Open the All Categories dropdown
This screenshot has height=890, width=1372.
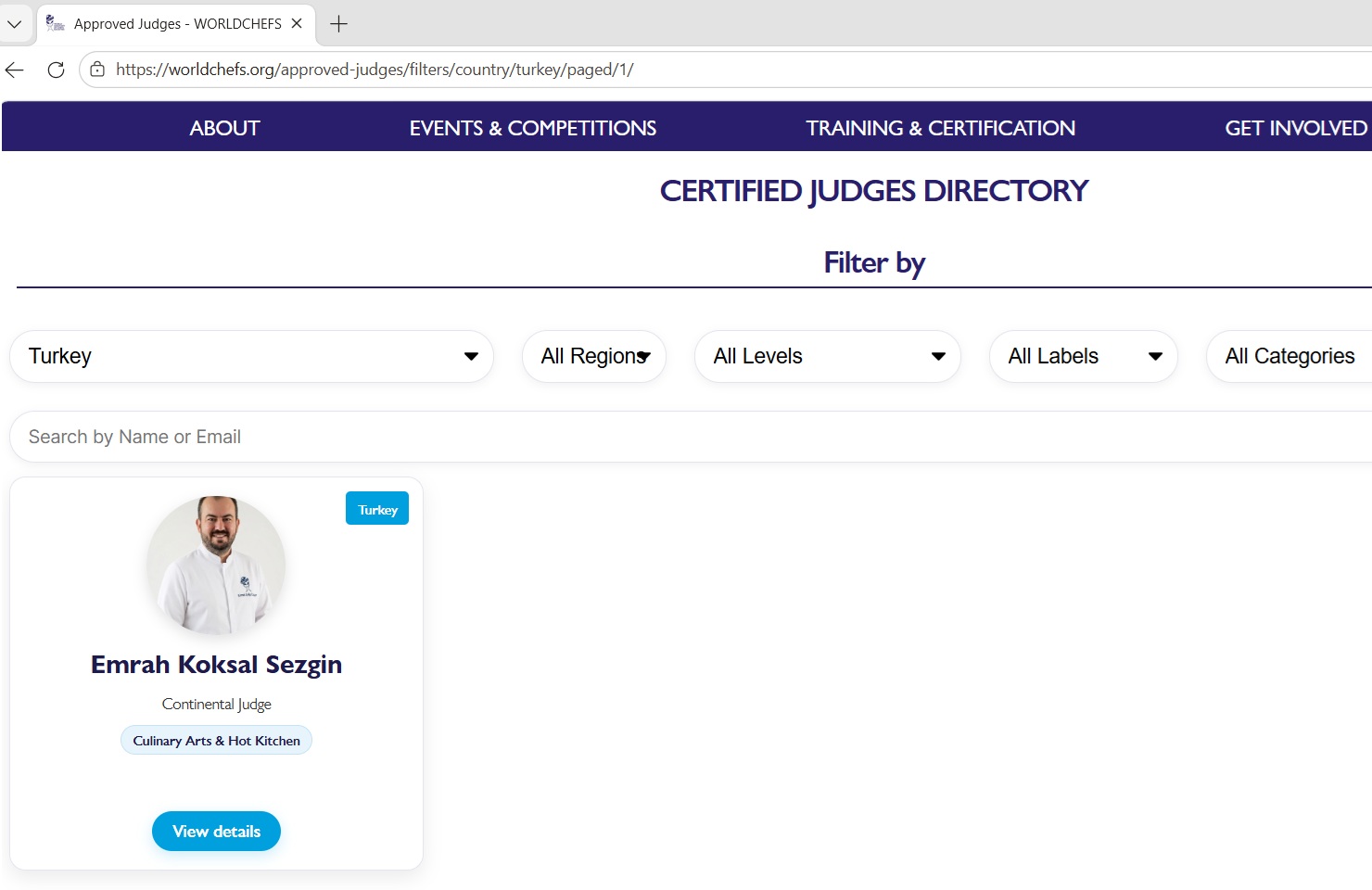click(x=1289, y=356)
